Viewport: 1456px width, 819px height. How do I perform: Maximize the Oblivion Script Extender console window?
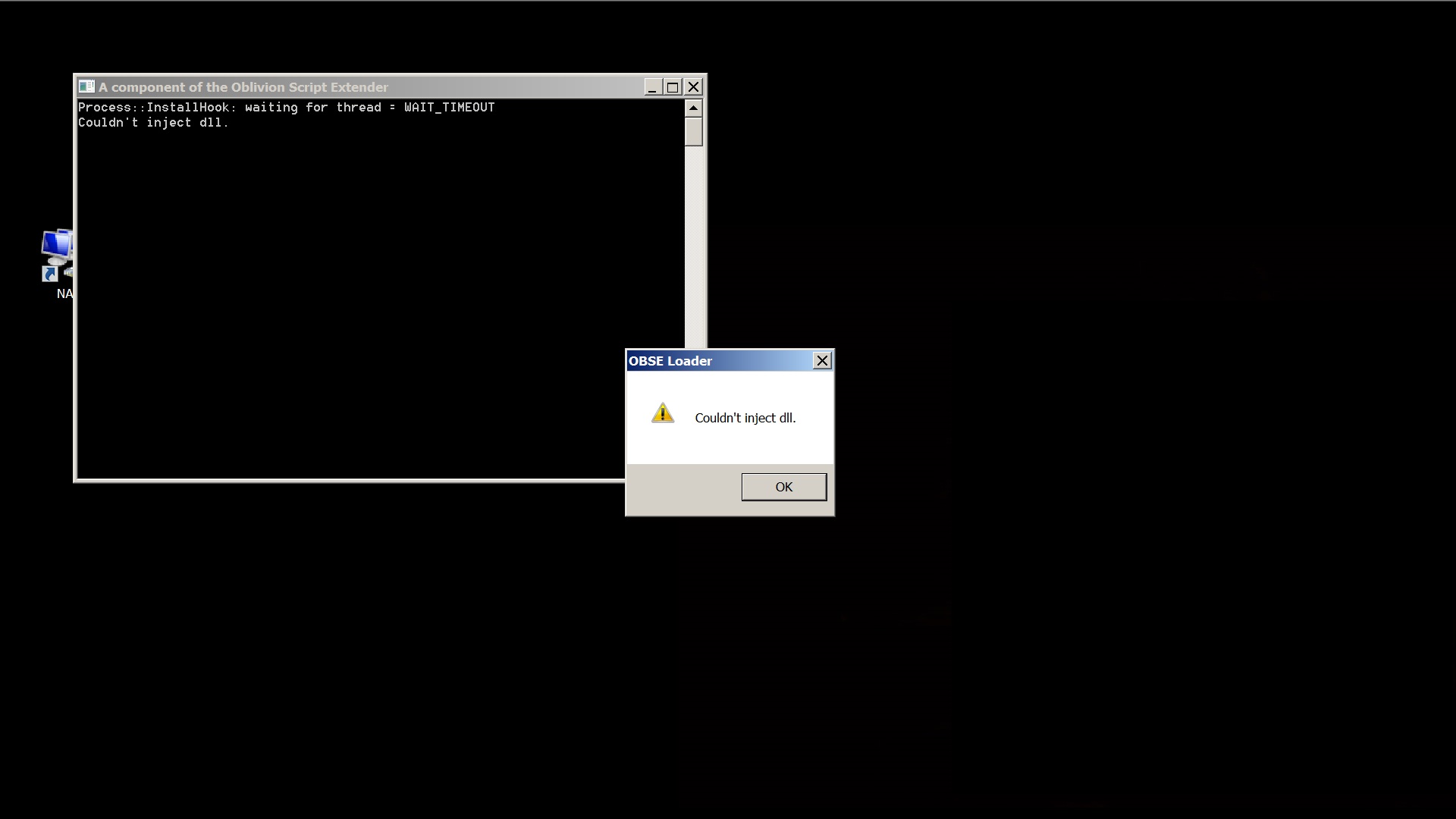tap(673, 87)
